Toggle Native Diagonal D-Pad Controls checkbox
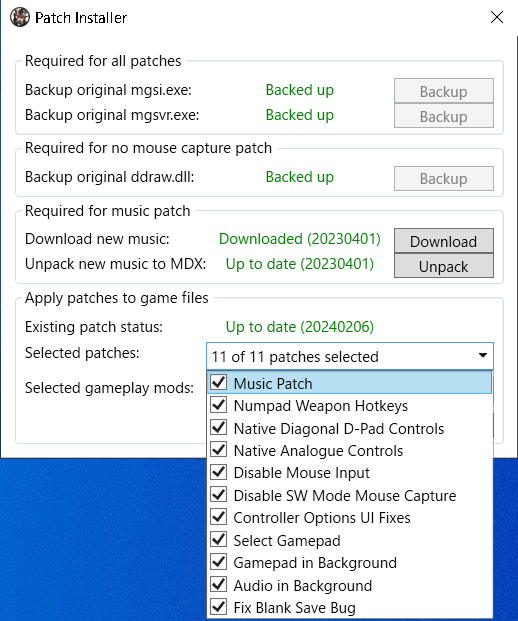The width and height of the screenshot is (518, 621). coord(219,428)
